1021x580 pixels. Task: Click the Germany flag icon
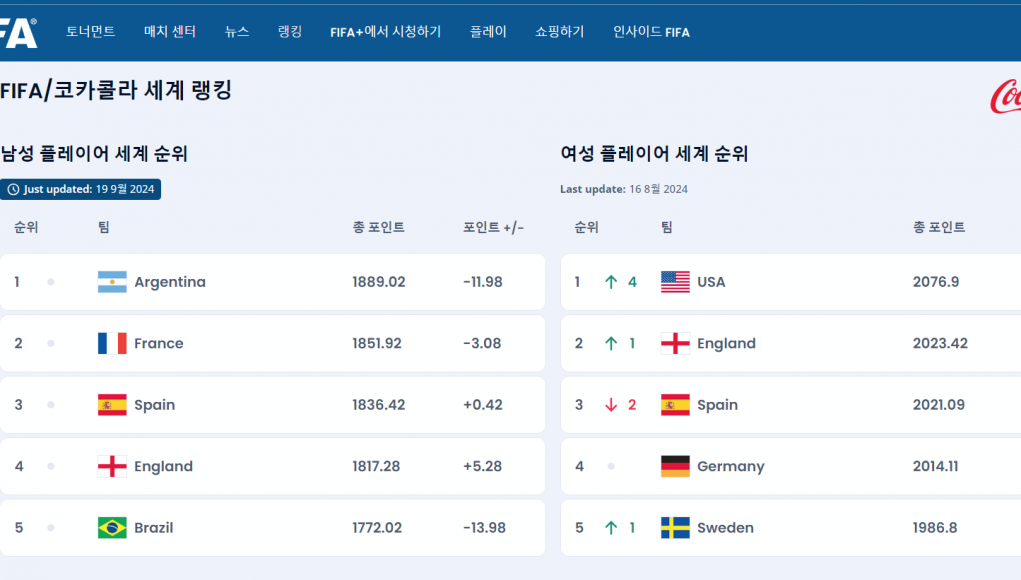coord(675,466)
